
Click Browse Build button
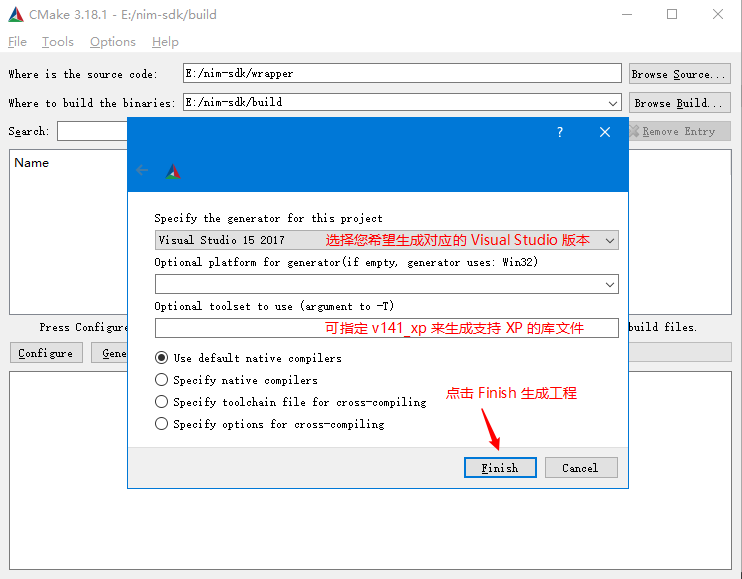point(680,103)
